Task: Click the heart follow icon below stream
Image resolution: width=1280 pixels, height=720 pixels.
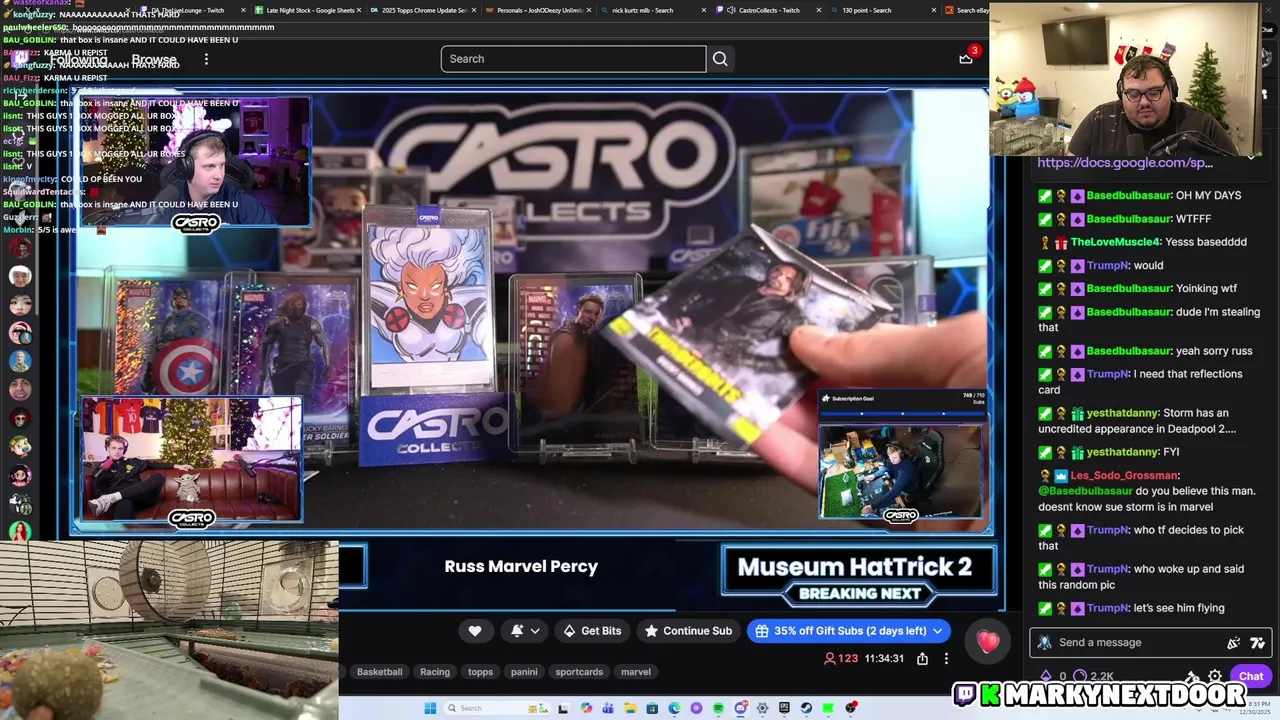Action: tap(475, 631)
